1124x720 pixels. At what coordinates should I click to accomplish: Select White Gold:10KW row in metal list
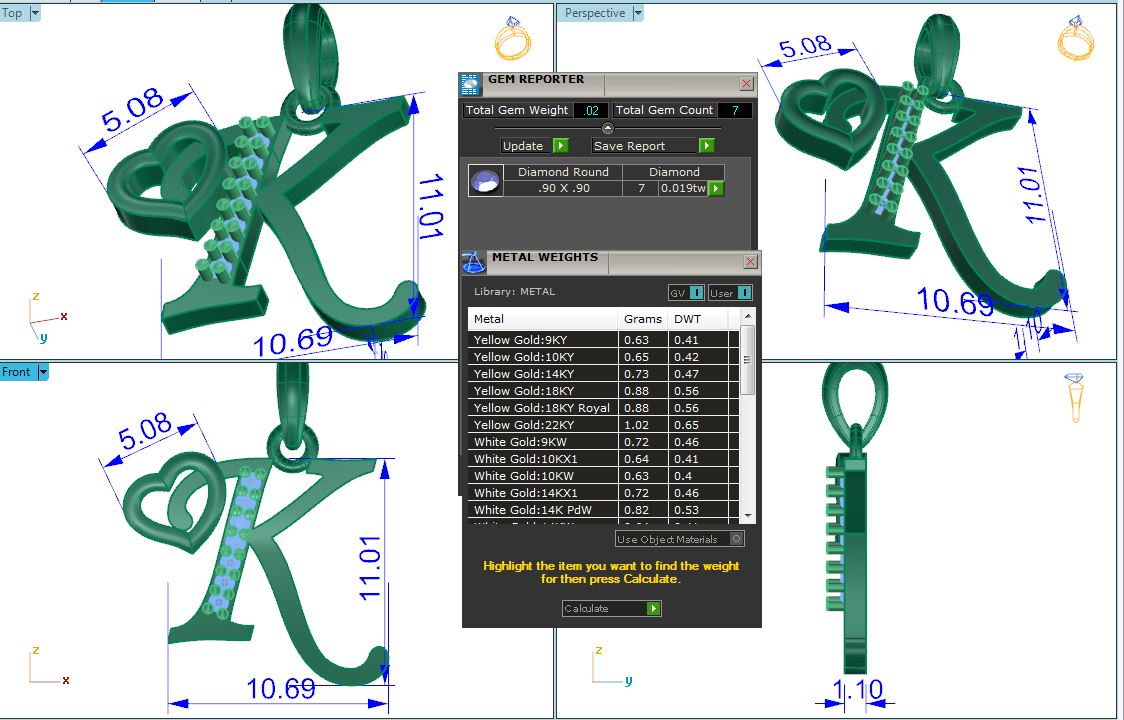click(x=543, y=476)
